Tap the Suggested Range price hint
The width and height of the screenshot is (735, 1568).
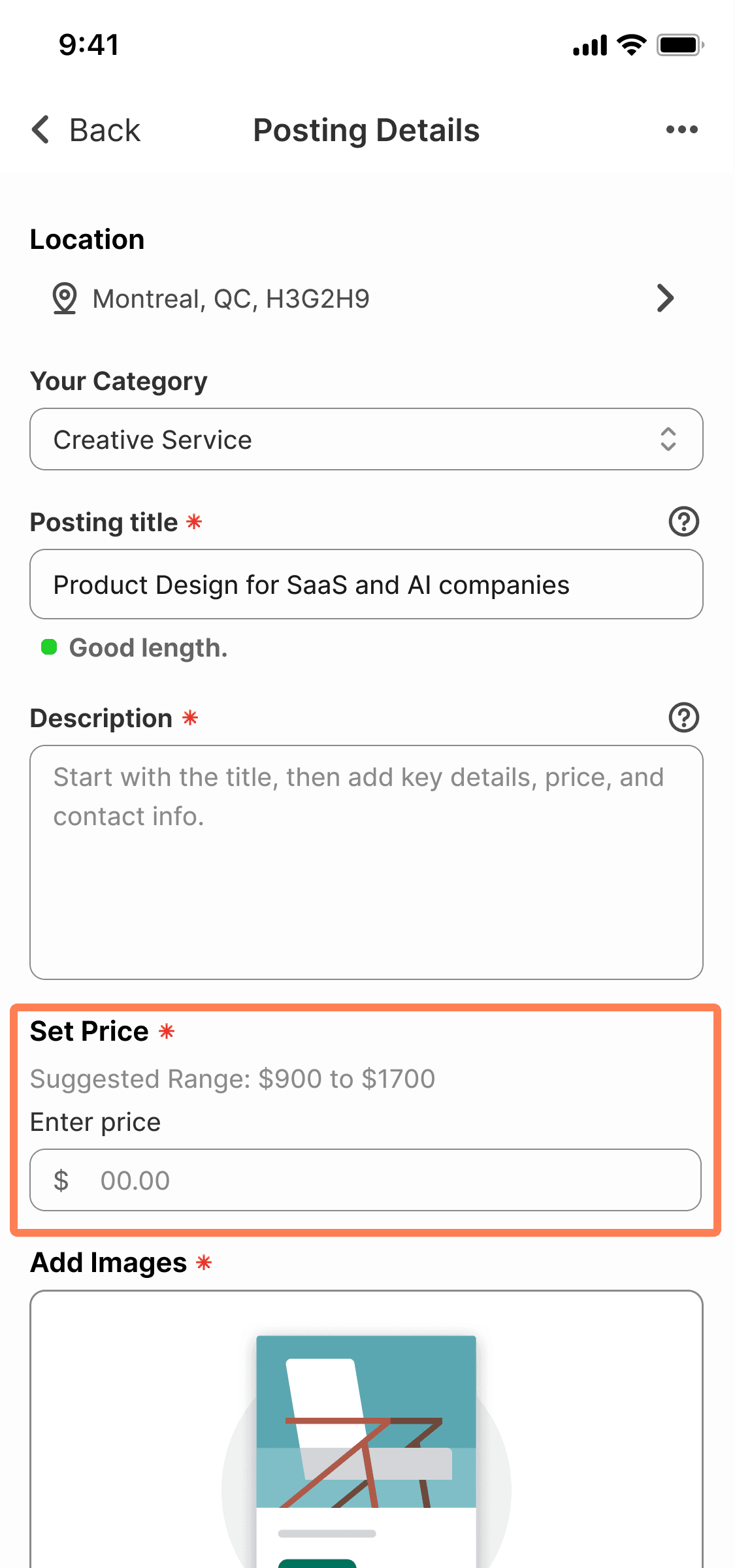[233, 1079]
